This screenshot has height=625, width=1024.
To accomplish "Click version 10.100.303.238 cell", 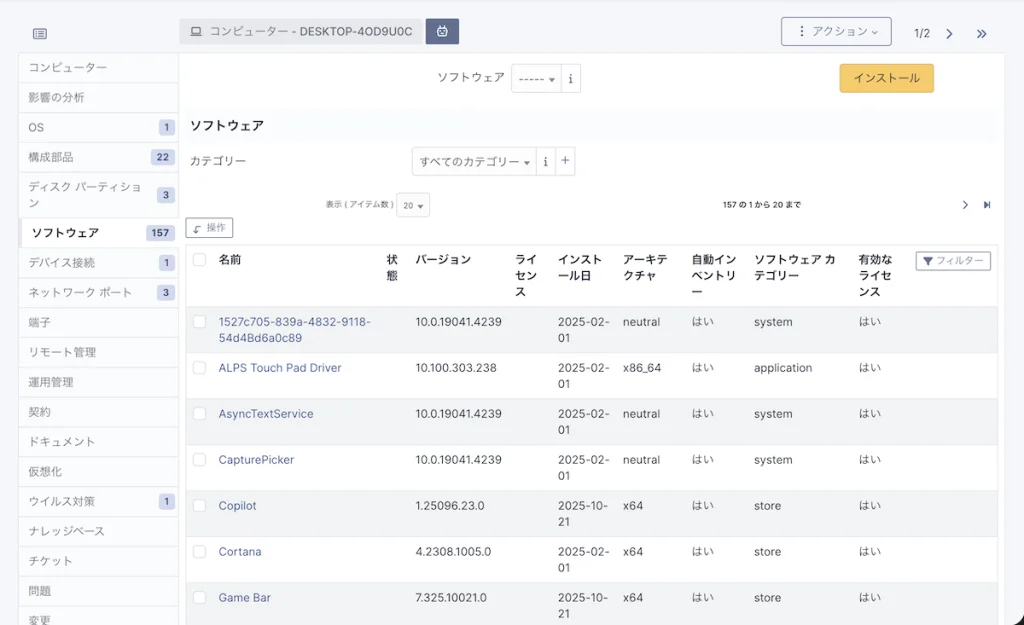I will [456, 368].
